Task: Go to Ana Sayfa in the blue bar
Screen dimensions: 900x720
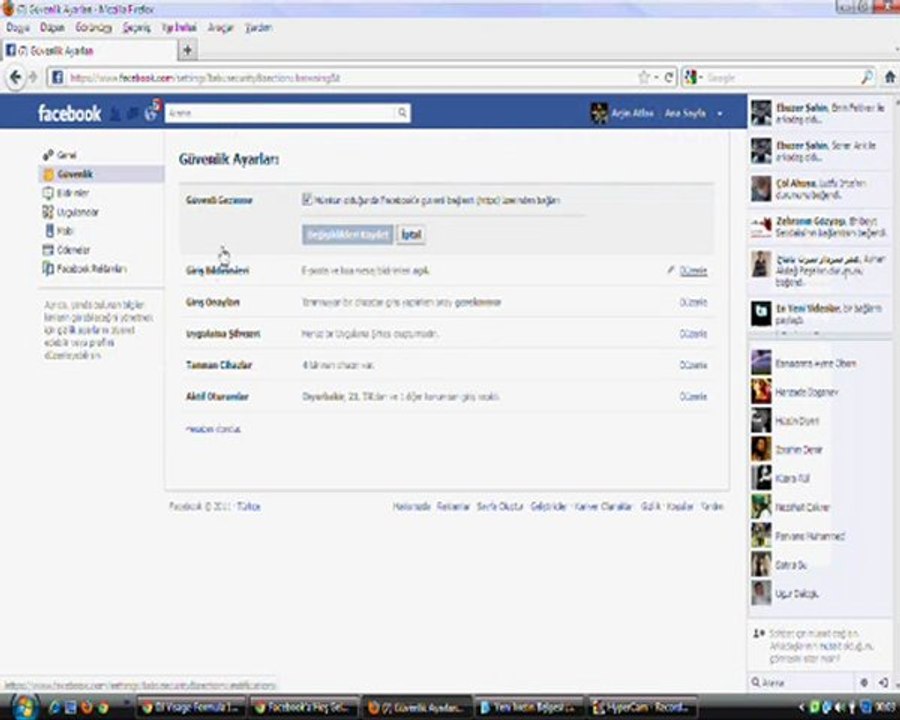Action: 685,113
